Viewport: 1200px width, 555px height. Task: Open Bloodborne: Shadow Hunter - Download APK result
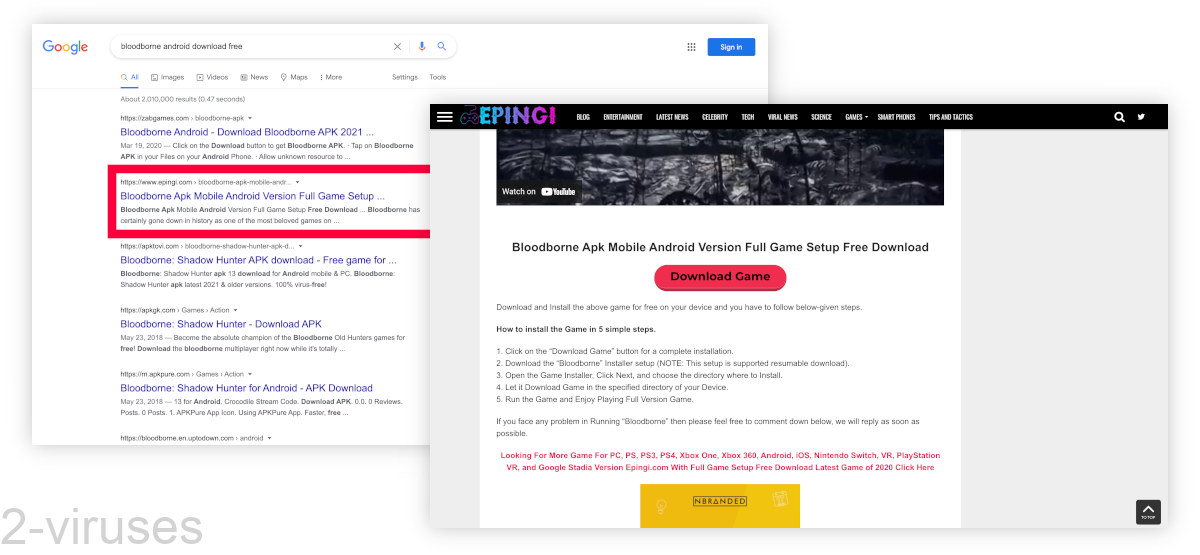pyautogui.click(x=221, y=324)
